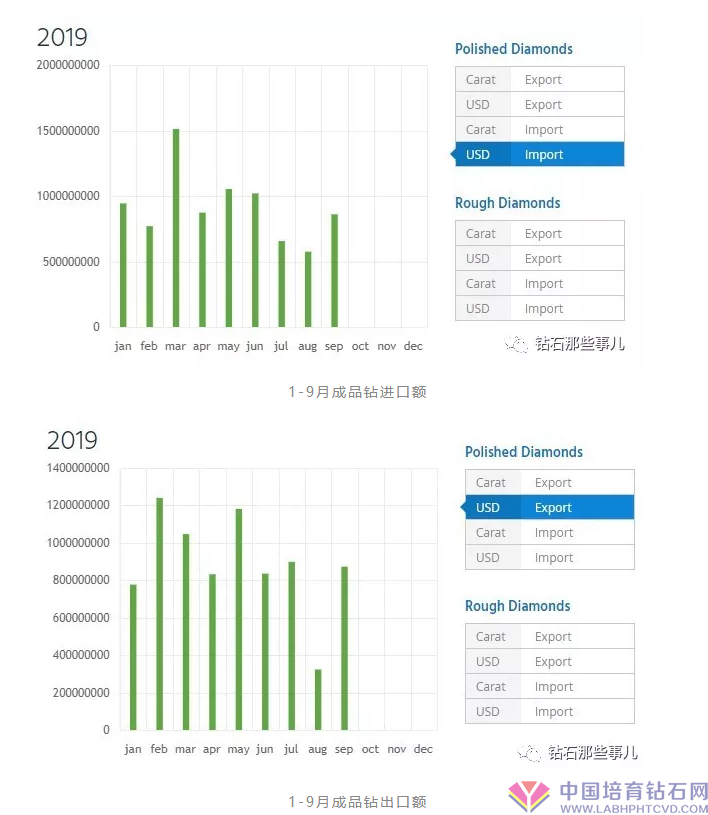Click the may bar in export chart
Screen dimensions: 708x815
click(x=239, y=619)
